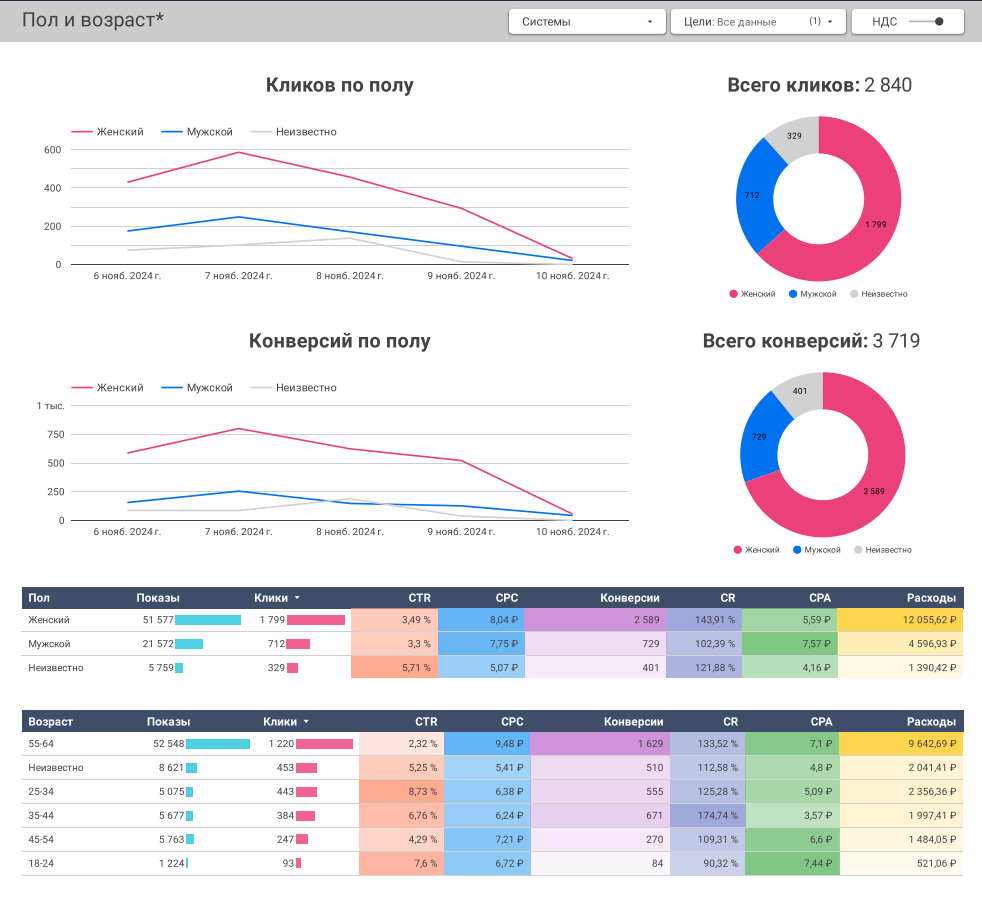Sort gender table by CTR column header
Viewport: 982px width, 920px height.
(x=419, y=598)
